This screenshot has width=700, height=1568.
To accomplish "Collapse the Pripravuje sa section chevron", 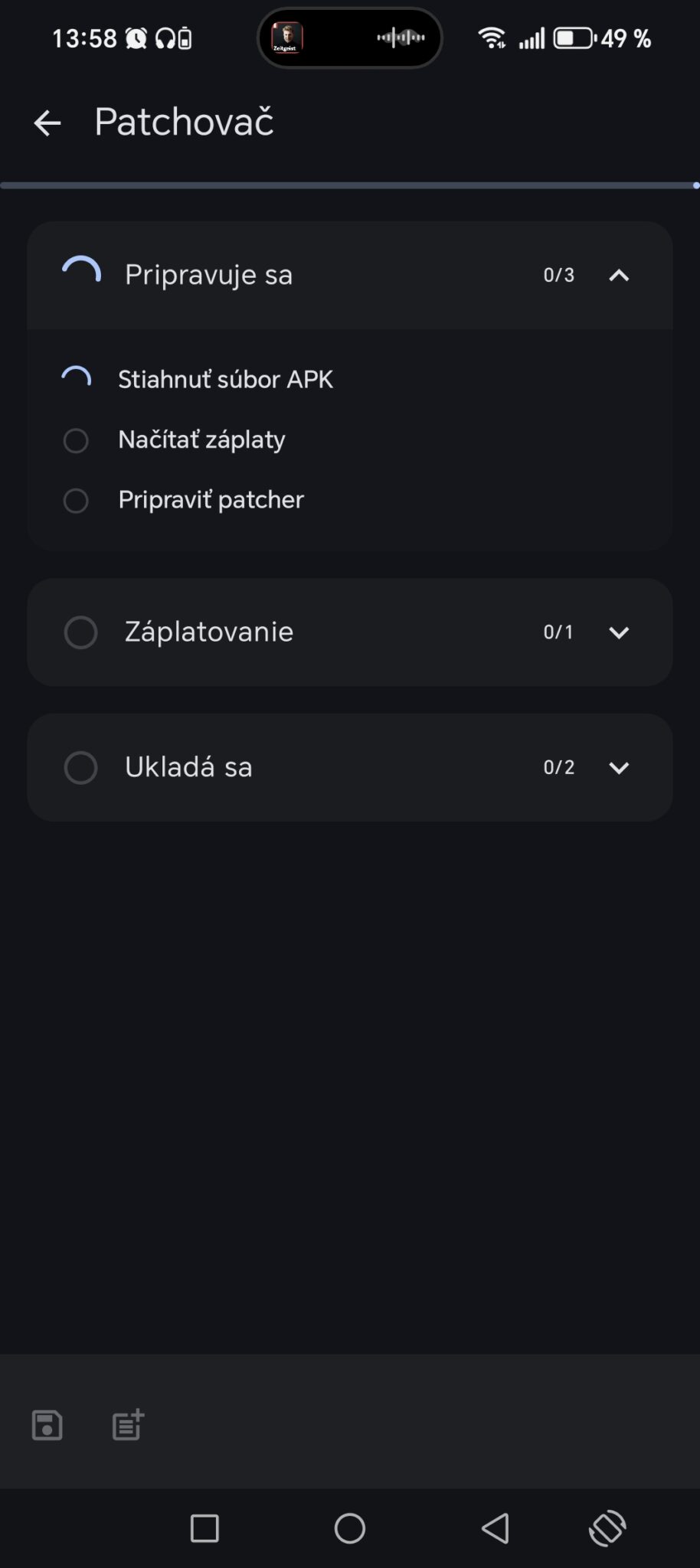I will [619, 275].
